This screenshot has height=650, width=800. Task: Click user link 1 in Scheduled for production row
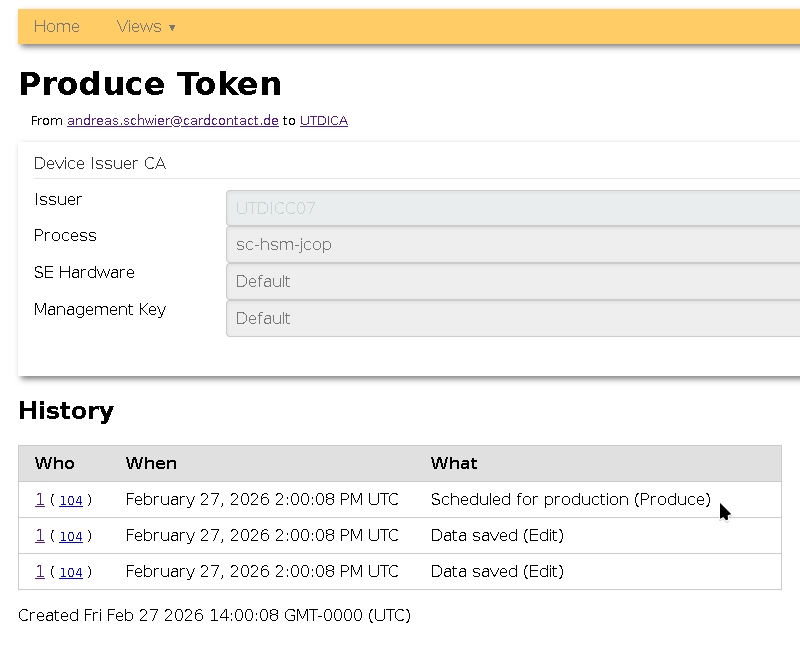pyautogui.click(x=40, y=499)
